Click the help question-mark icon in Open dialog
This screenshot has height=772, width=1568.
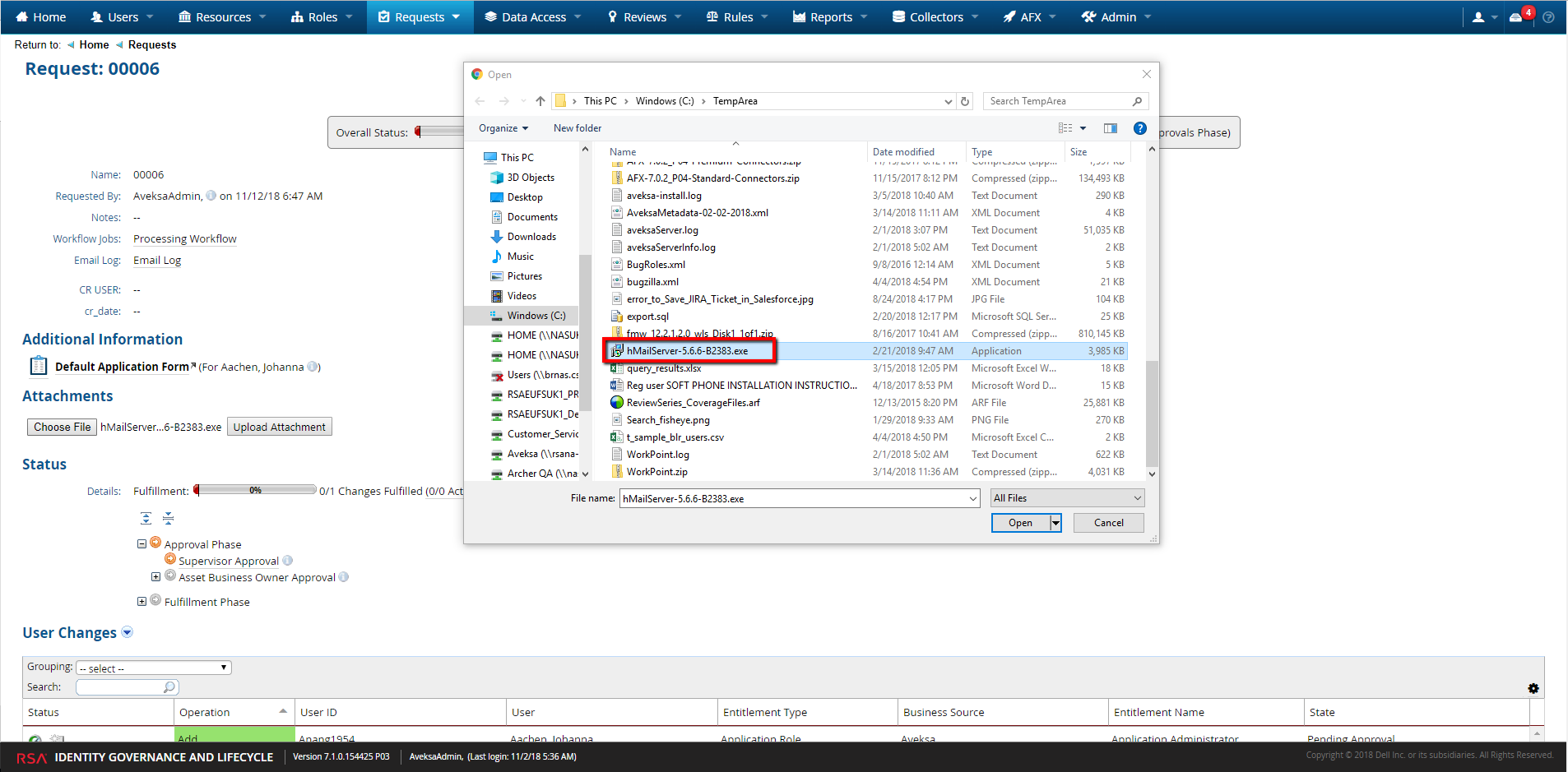pyautogui.click(x=1140, y=128)
